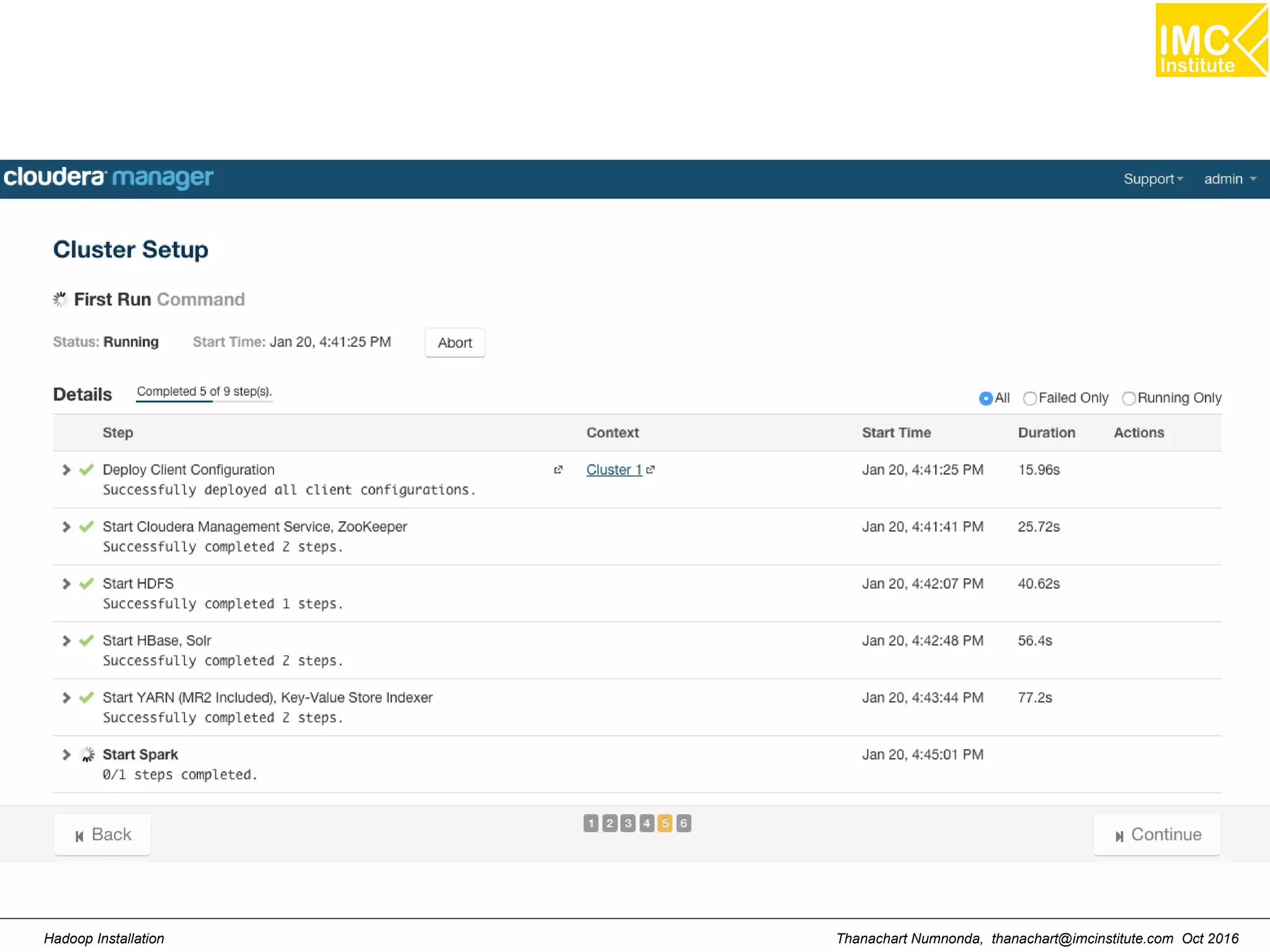
Task: Click '0/1 steps completed.' text
Action: pyautogui.click(x=180, y=775)
